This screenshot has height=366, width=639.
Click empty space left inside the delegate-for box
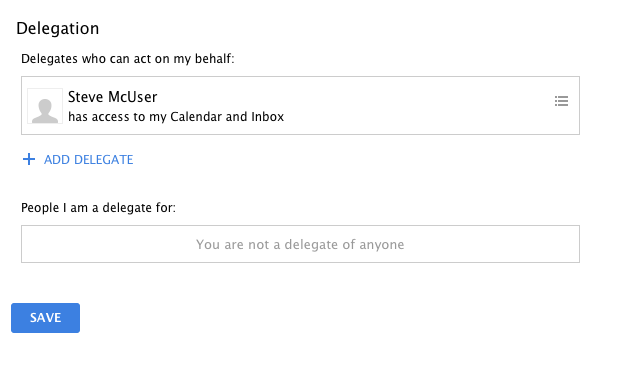(106, 244)
